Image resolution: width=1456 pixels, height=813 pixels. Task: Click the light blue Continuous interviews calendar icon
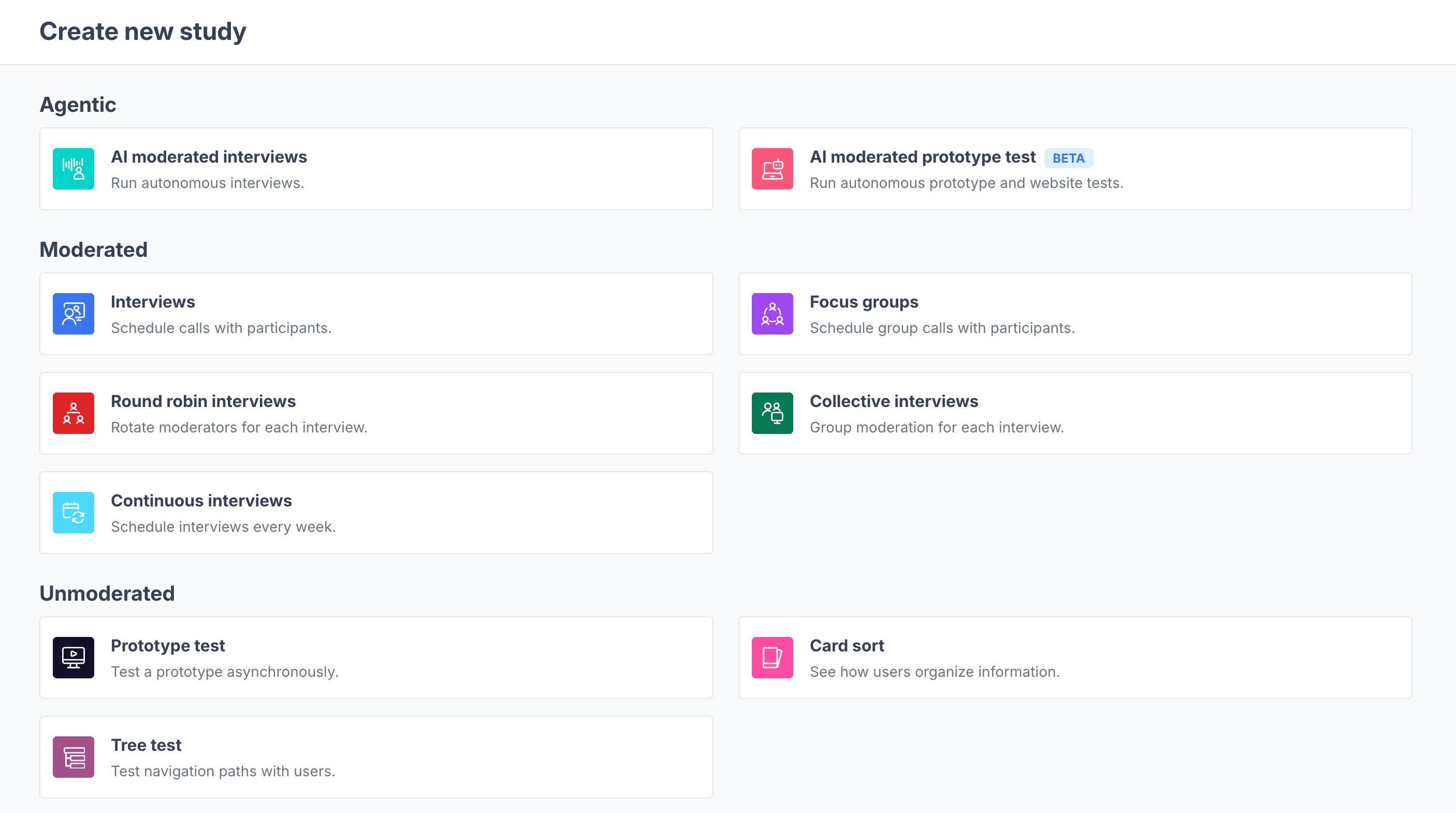point(74,513)
